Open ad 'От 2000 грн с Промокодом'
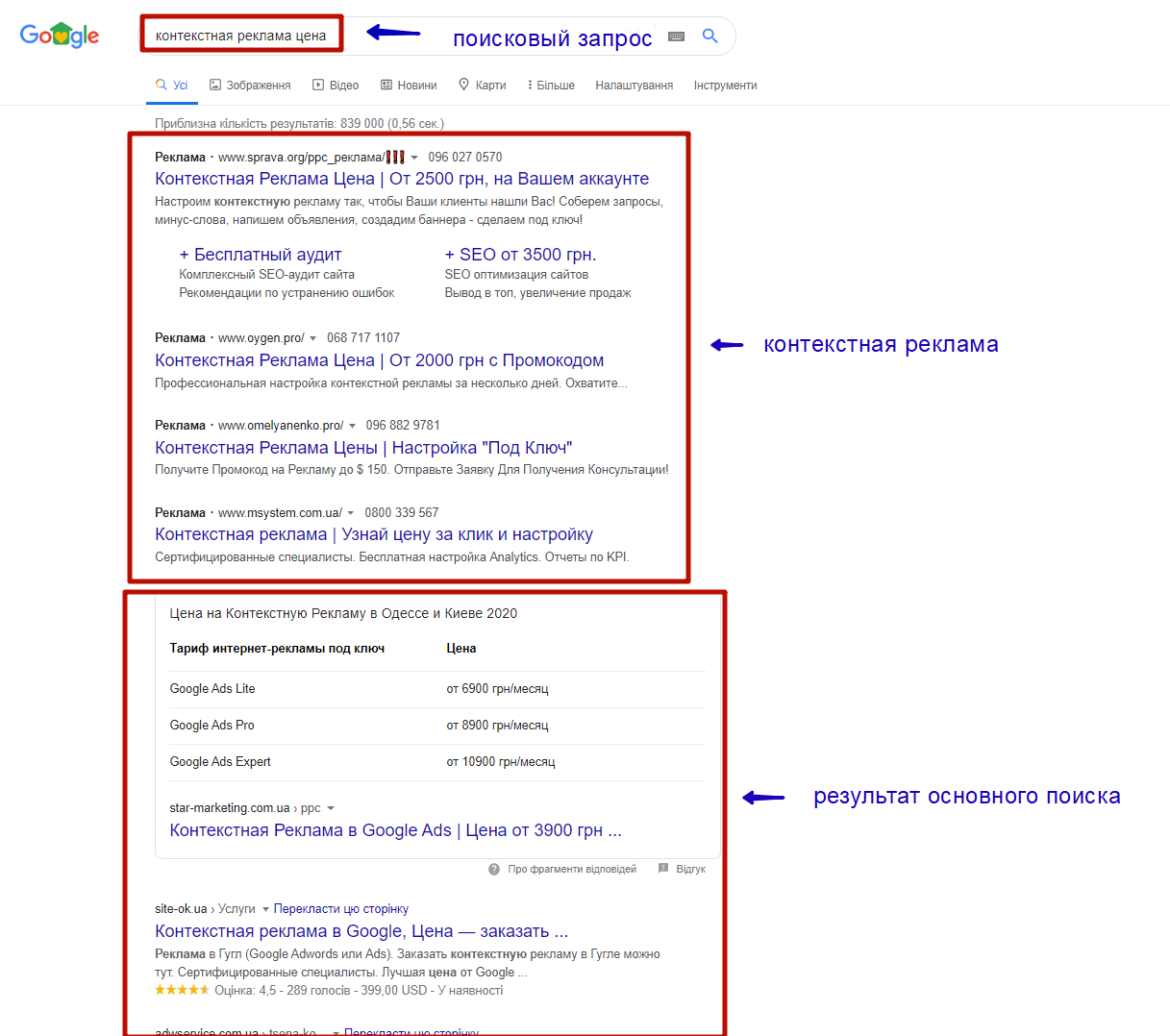This screenshot has width=1170, height=1036. coord(380,360)
